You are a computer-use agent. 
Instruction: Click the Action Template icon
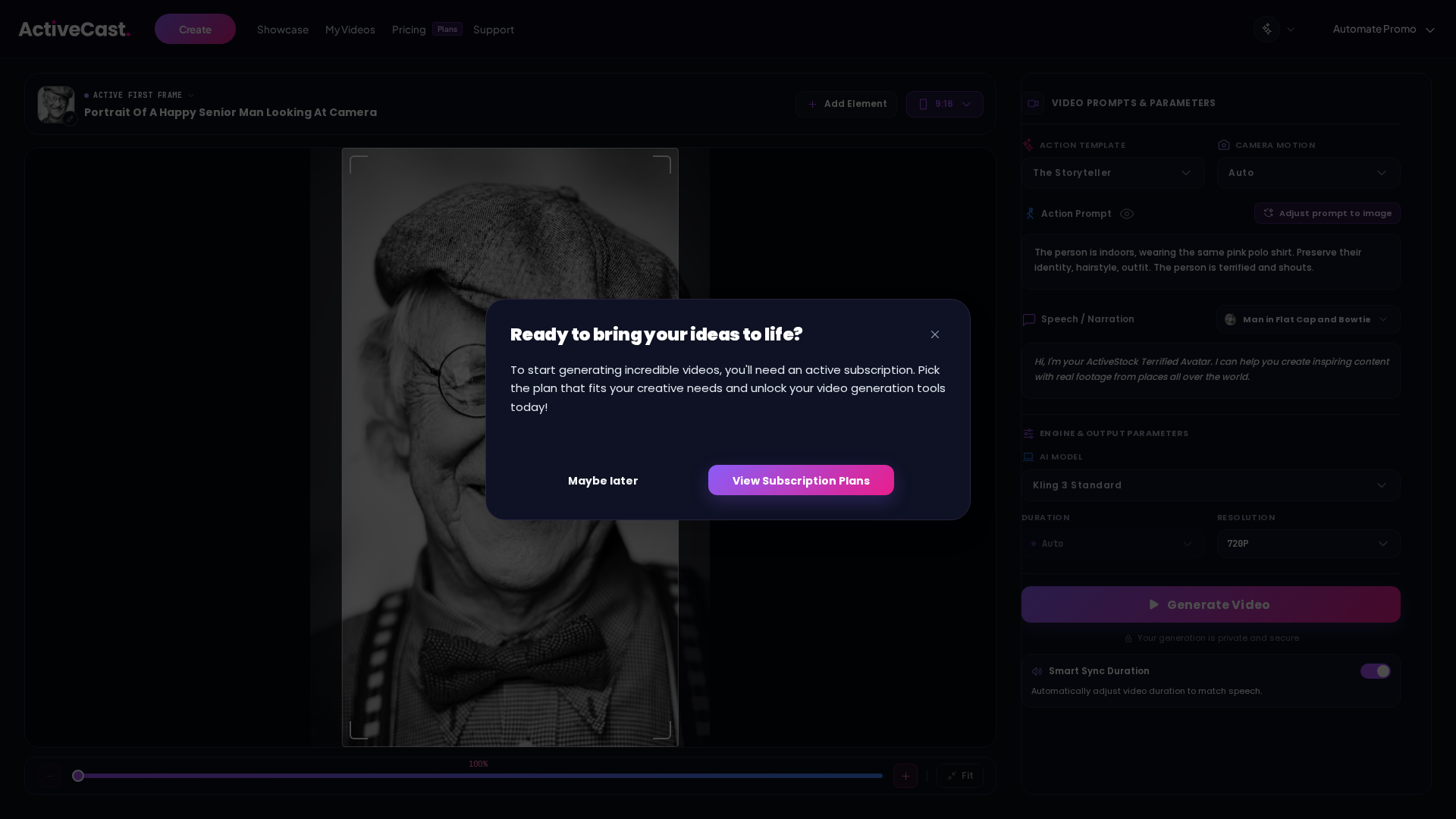[1028, 145]
